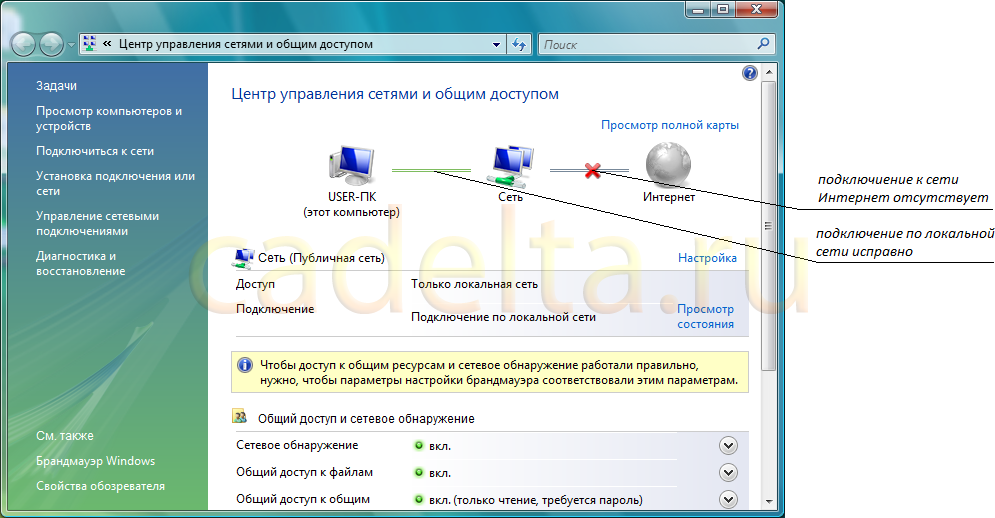This screenshot has height=518, width=995.
Task: Expand the Сетевое обнаружение section
Action: (x=728, y=446)
